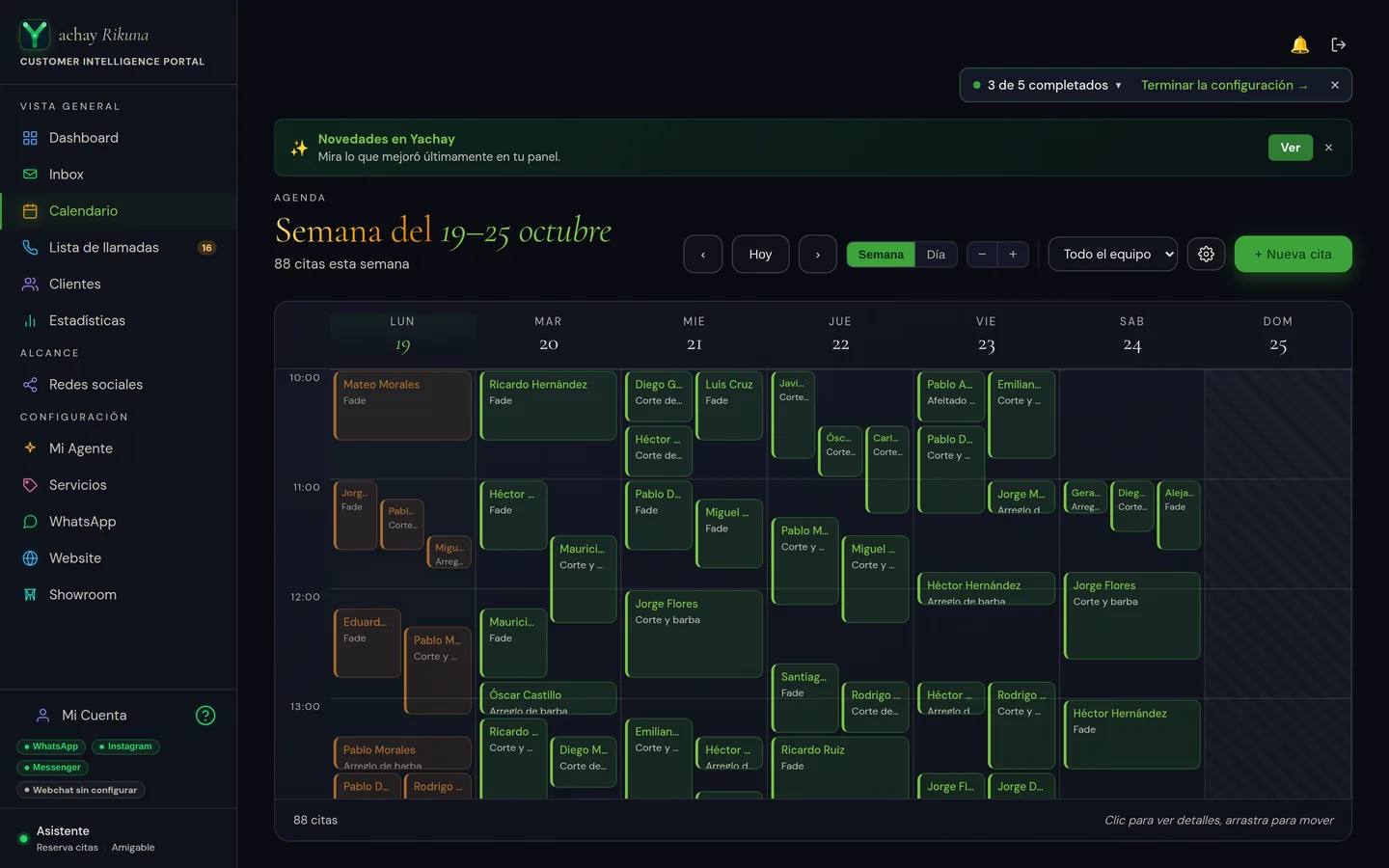Open calendar settings gear
This screenshot has width=1389, height=868.
1206,255
